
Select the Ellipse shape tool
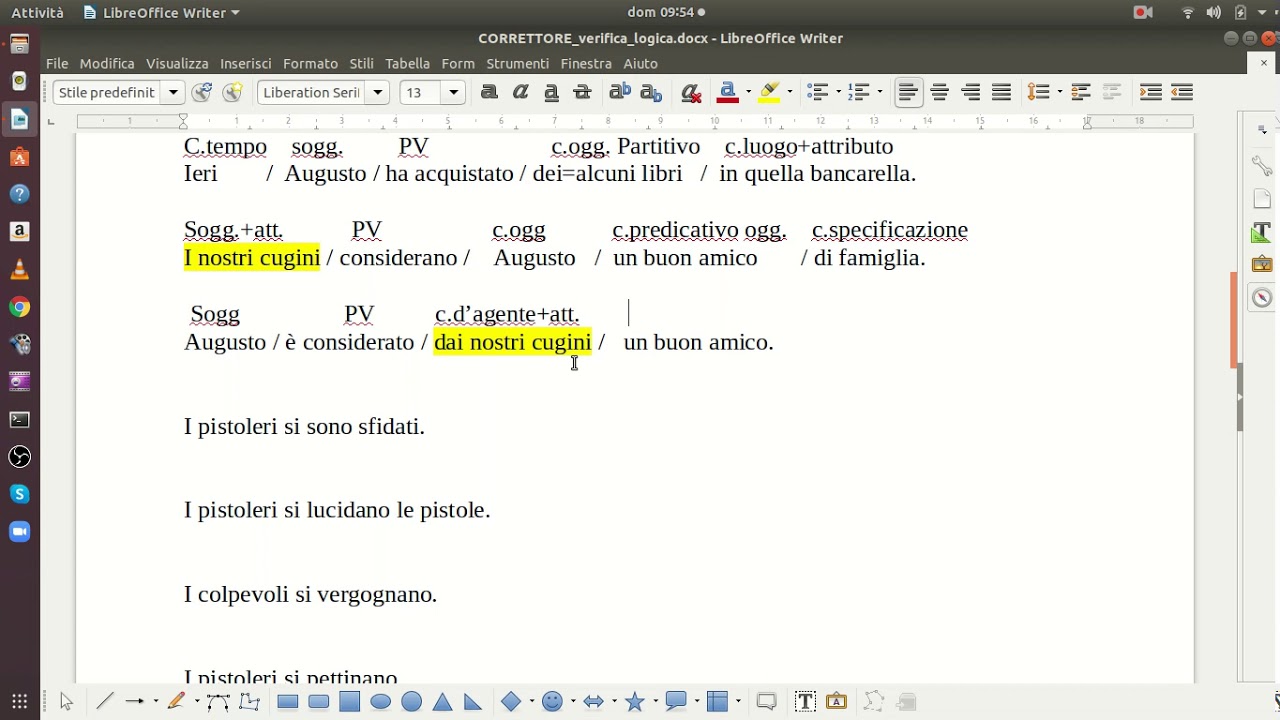point(381,701)
